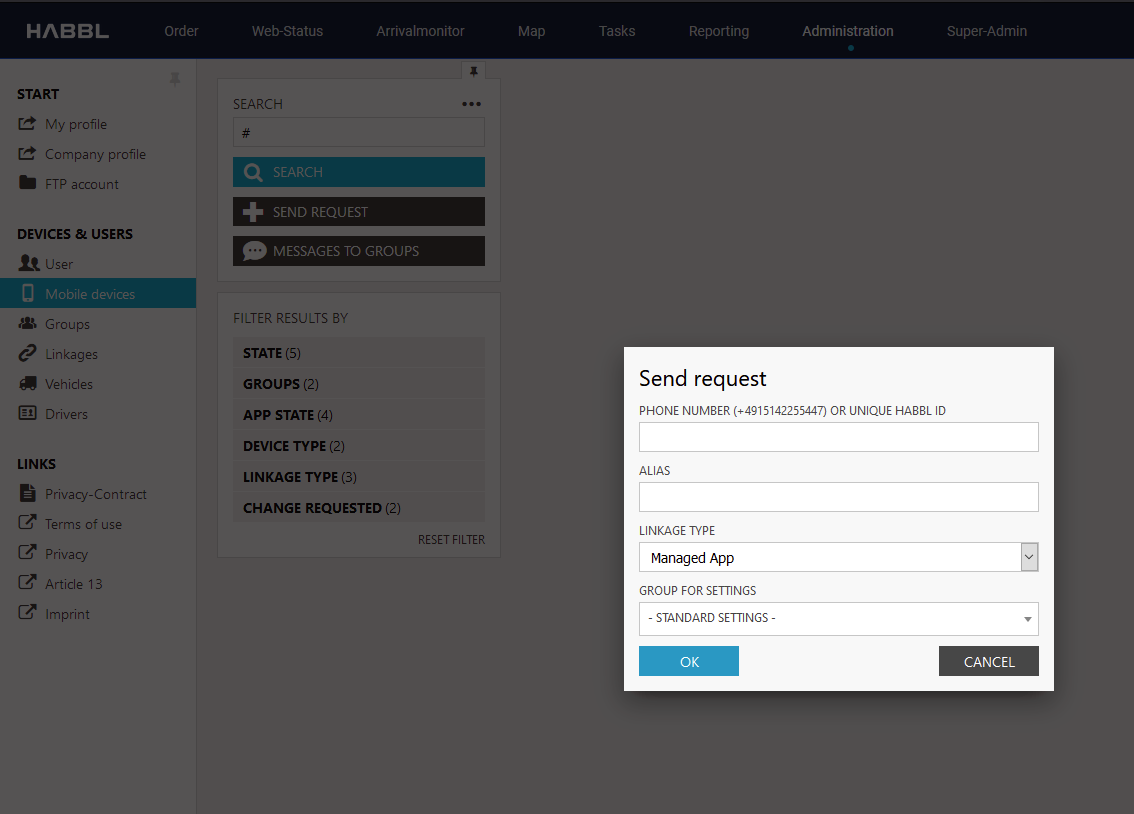
Task: Click the pin icon above search panel
Action: (474, 70)
